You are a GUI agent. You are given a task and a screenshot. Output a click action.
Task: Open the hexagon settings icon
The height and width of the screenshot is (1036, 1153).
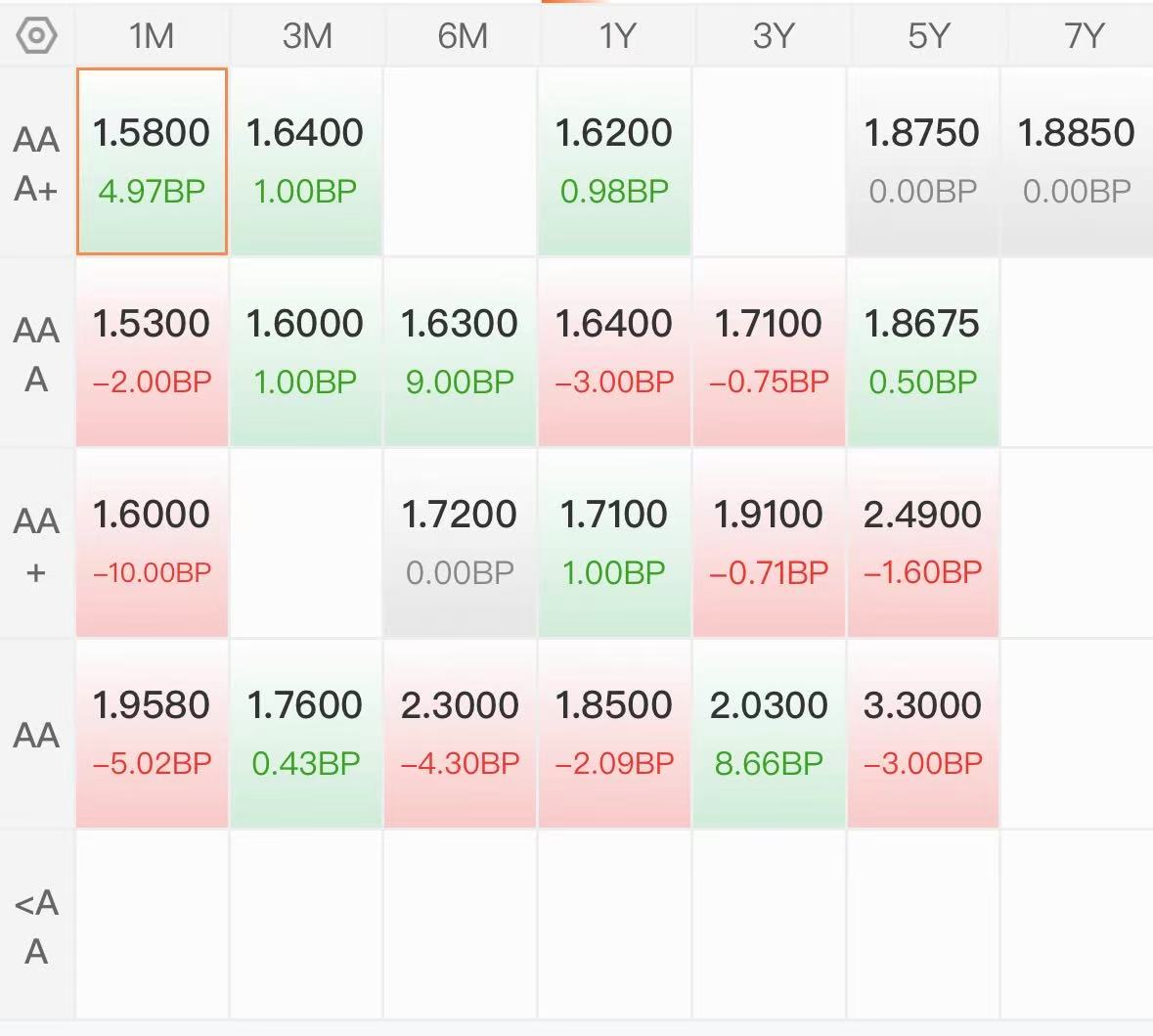(36, 35)
